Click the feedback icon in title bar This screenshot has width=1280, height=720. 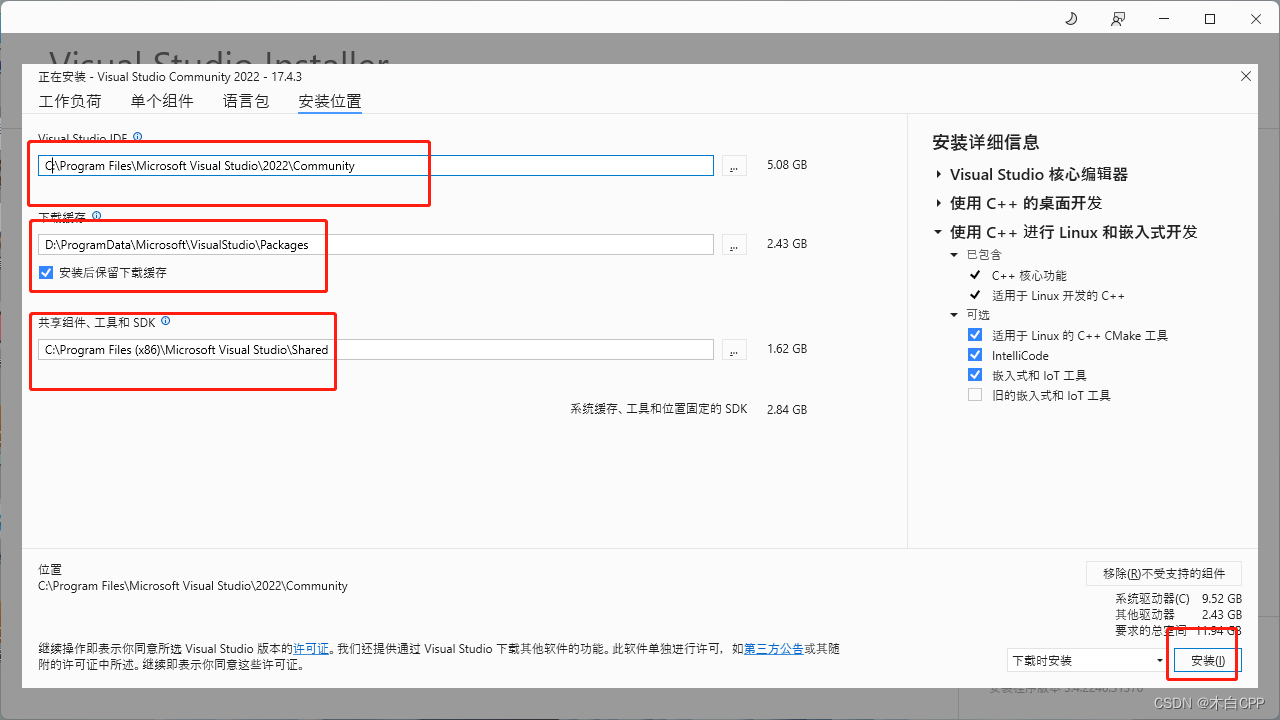[1117, 19]
